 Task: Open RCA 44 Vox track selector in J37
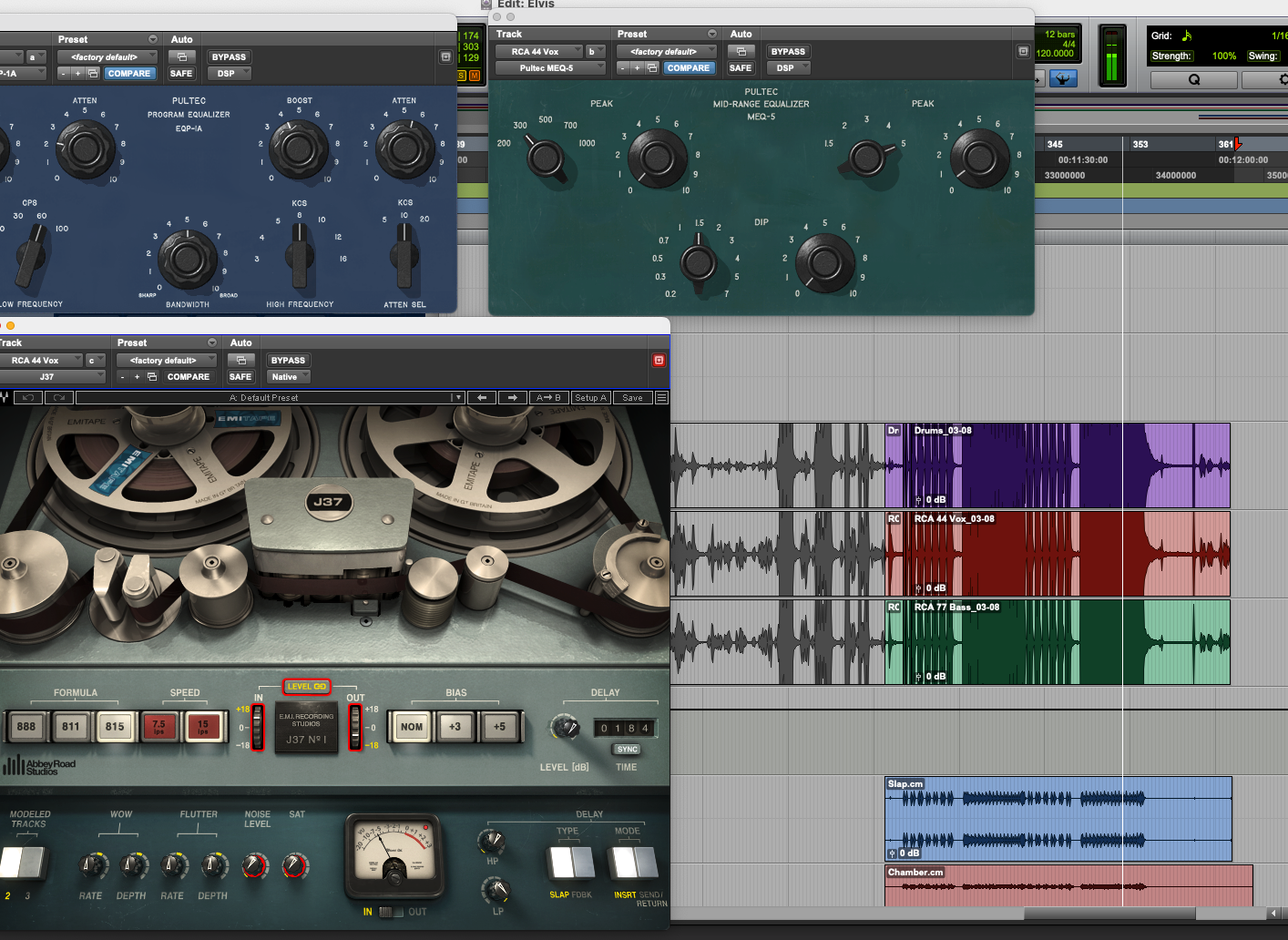point(40,361)
